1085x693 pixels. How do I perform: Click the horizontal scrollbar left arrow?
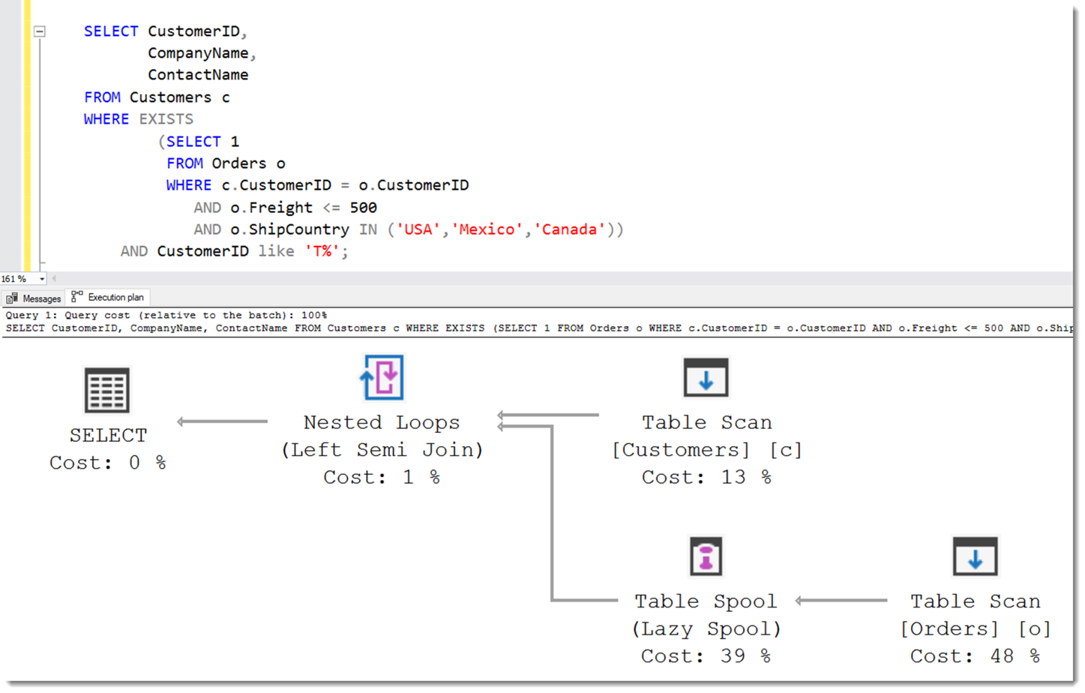pyautogui.click(x=54, y=279)
